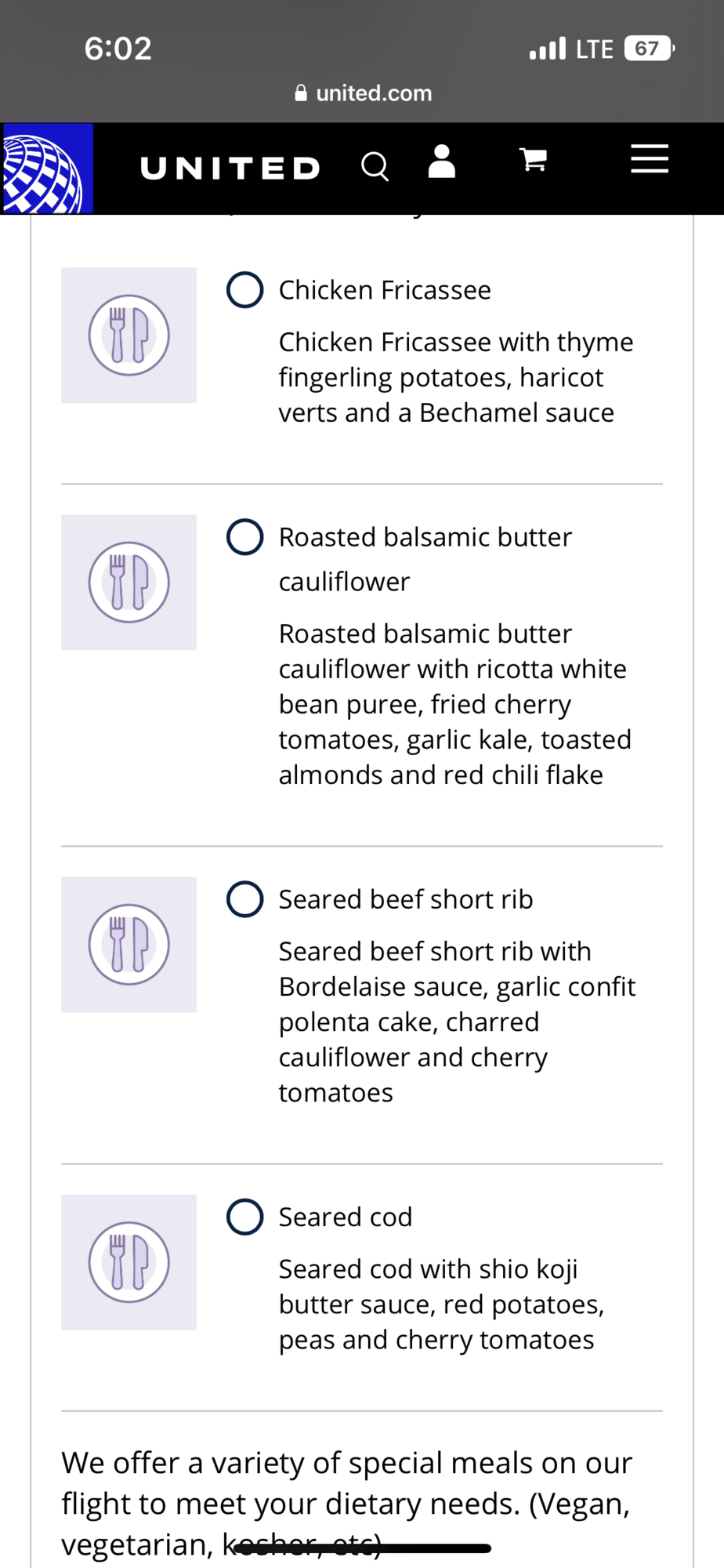The width and height of the screenshot is (724, 1568).
Task: Tap the home indicator bar at bottom
Action: click(362, 1548)
